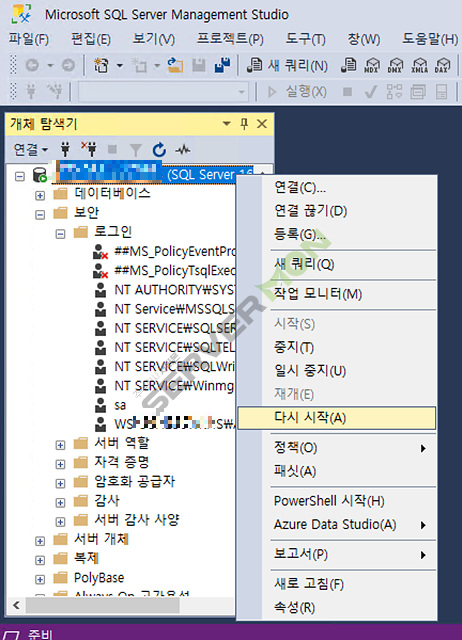
Task: Expand the 서버 개체 folder
Action: point(40,541)
